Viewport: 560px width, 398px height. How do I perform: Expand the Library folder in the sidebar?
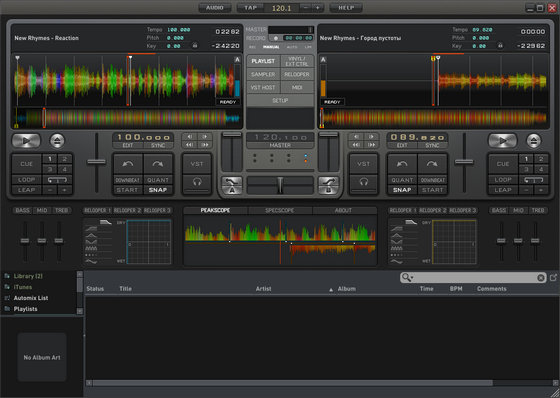click(7, 276)
